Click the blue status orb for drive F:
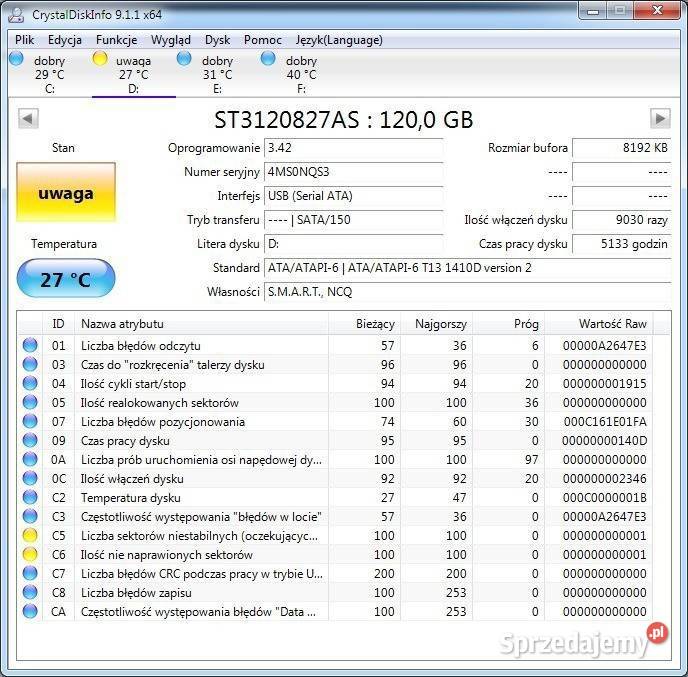688x677 pixels. (268, 59)
